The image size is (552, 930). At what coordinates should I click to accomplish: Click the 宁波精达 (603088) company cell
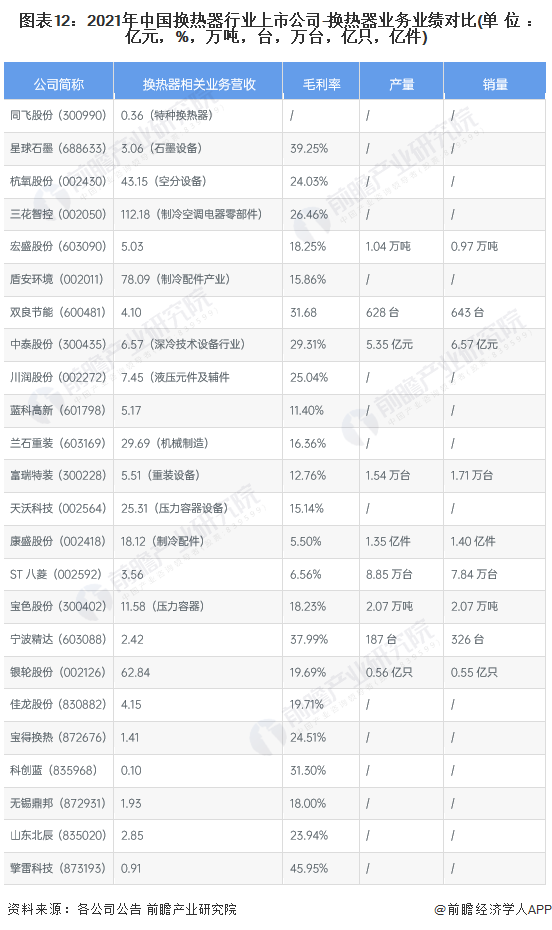[58, 639]
